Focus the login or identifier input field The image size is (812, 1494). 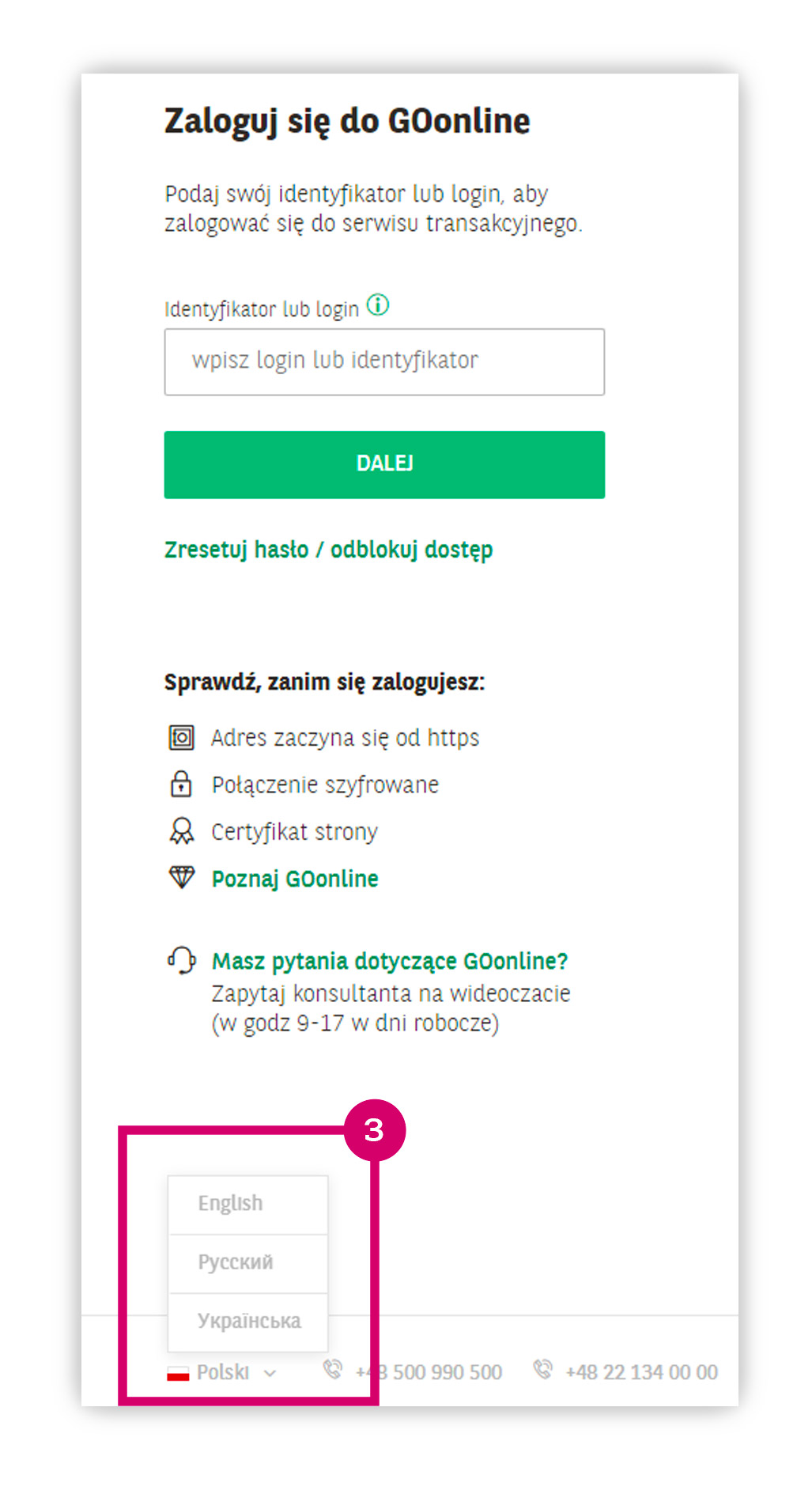[x=384, y=362]
